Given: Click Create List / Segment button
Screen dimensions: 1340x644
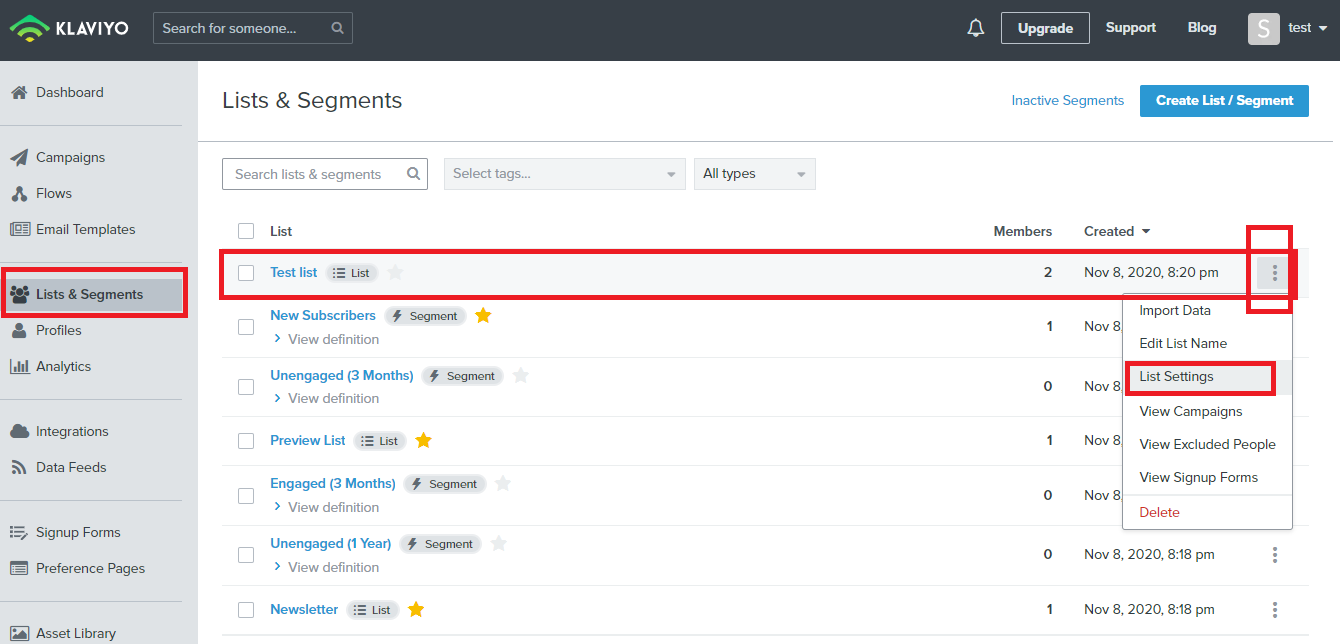Looking at the screenshot, I should (x=1224, y=100).
